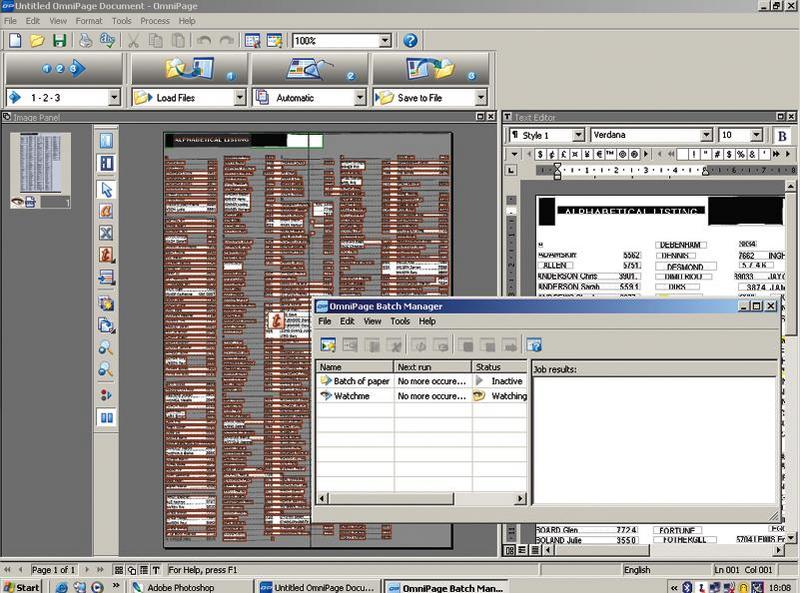Open the Style 1 paragraph style dropdown
Viewport: 800px width, 593px height.
click(578, 135)
